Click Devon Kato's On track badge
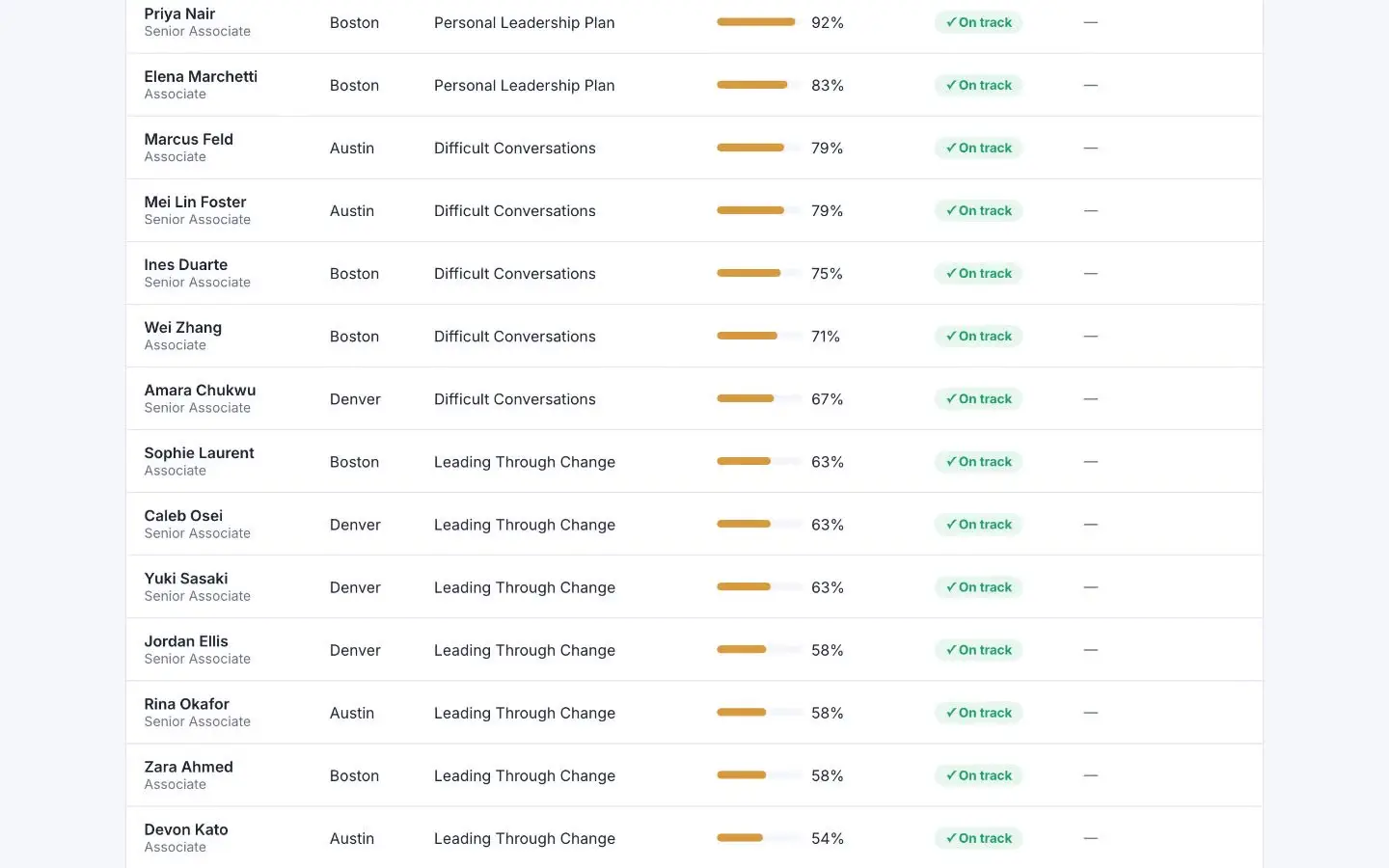 point(978,838)
